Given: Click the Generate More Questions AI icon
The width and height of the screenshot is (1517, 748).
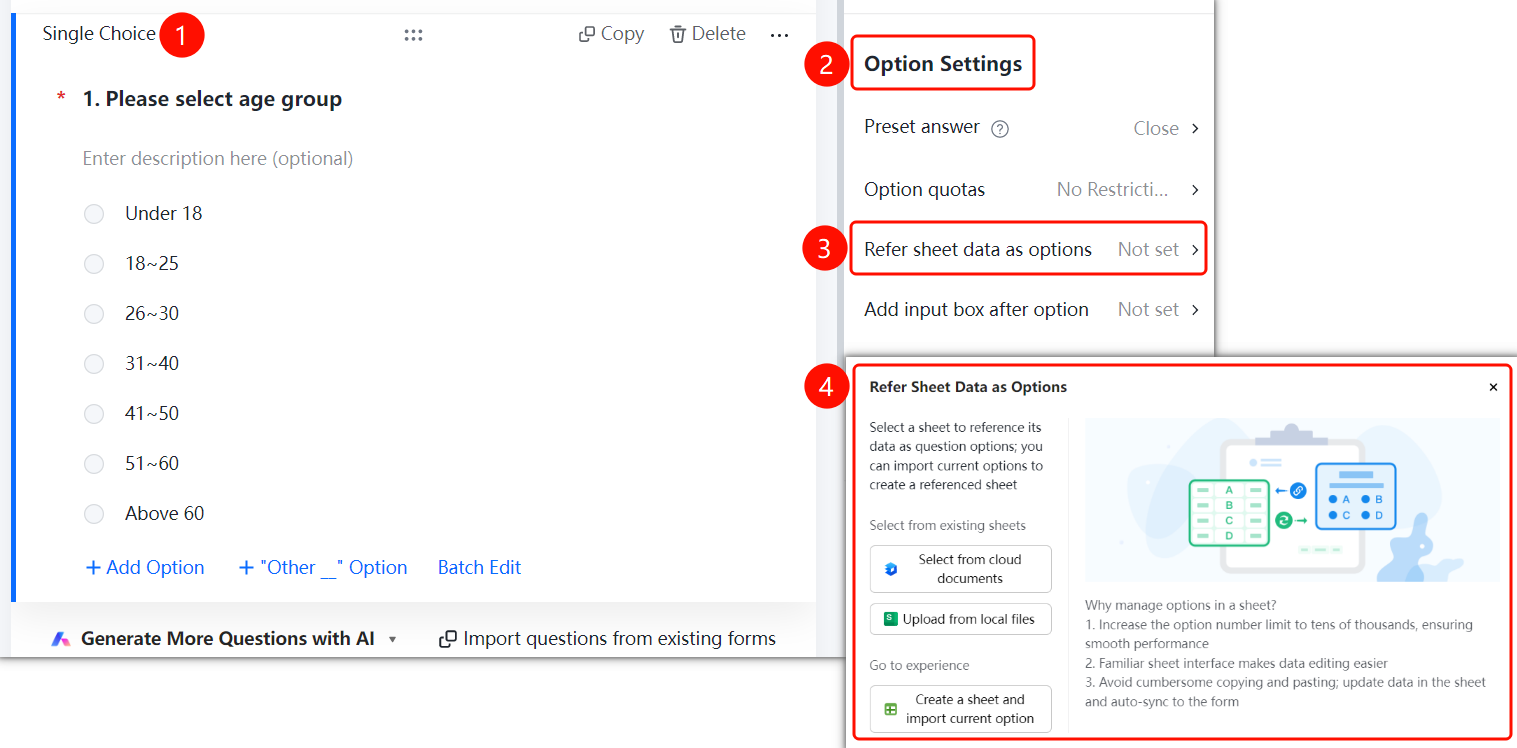Looking at the screenshot, I should [61, 639].
